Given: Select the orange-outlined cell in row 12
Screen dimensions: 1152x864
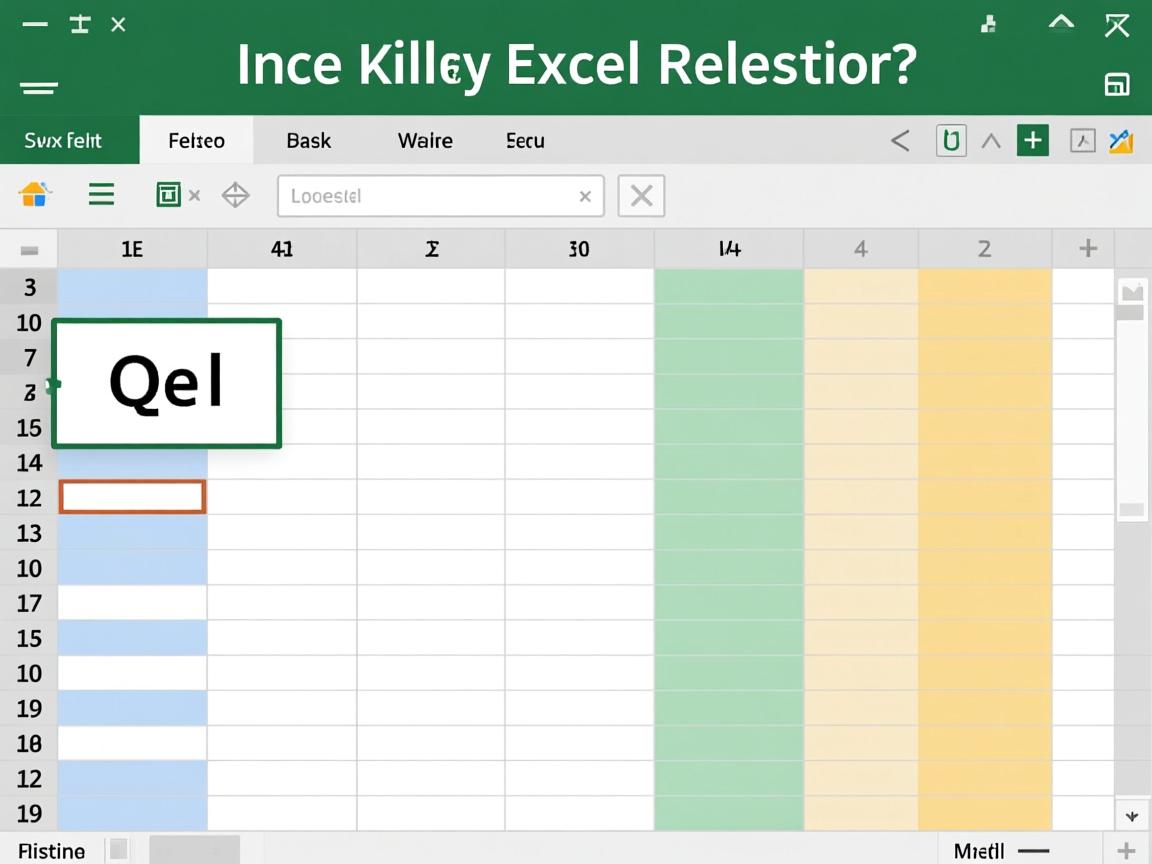Looking at the screenshot, I should (x=133, y=497).
